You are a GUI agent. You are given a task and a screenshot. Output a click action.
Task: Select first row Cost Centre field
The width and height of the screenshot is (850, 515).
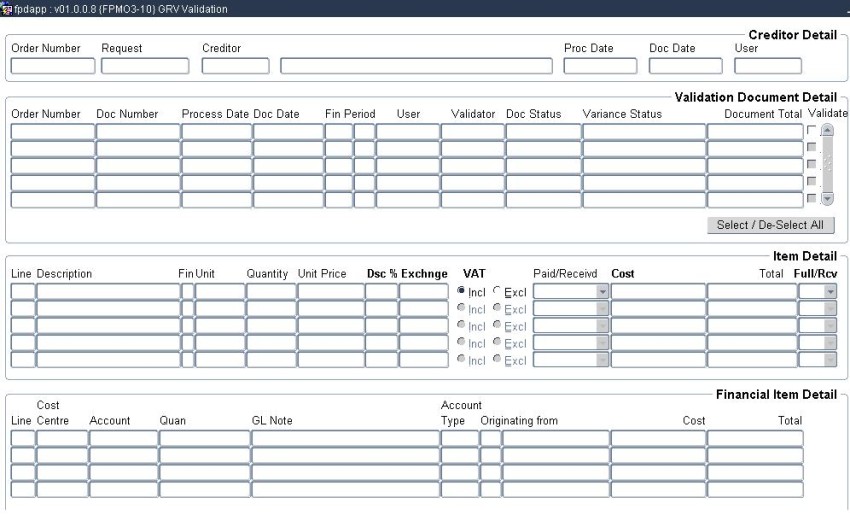pos(62,438)
